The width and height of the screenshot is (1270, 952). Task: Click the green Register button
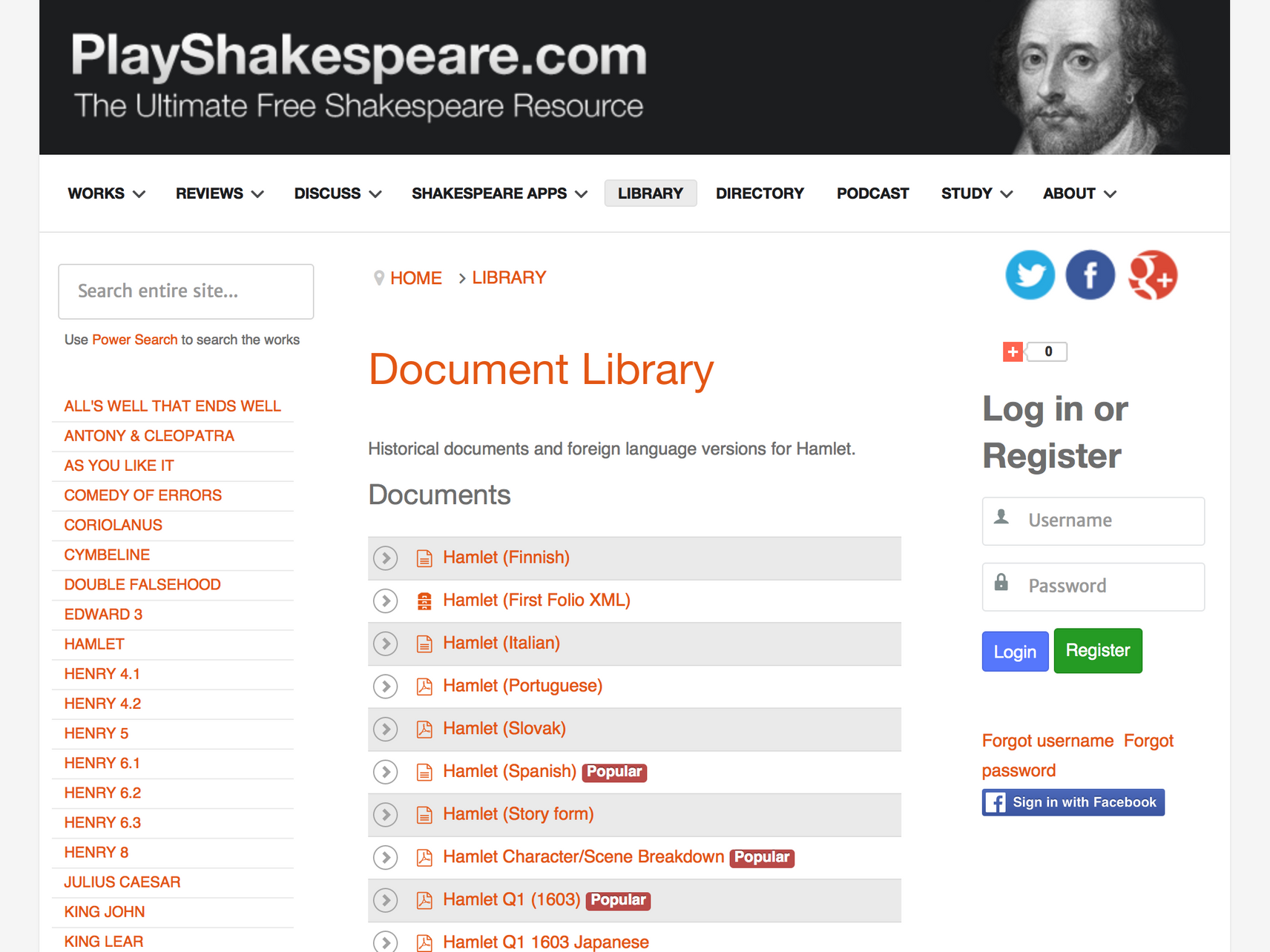(x=1098, y=651)
